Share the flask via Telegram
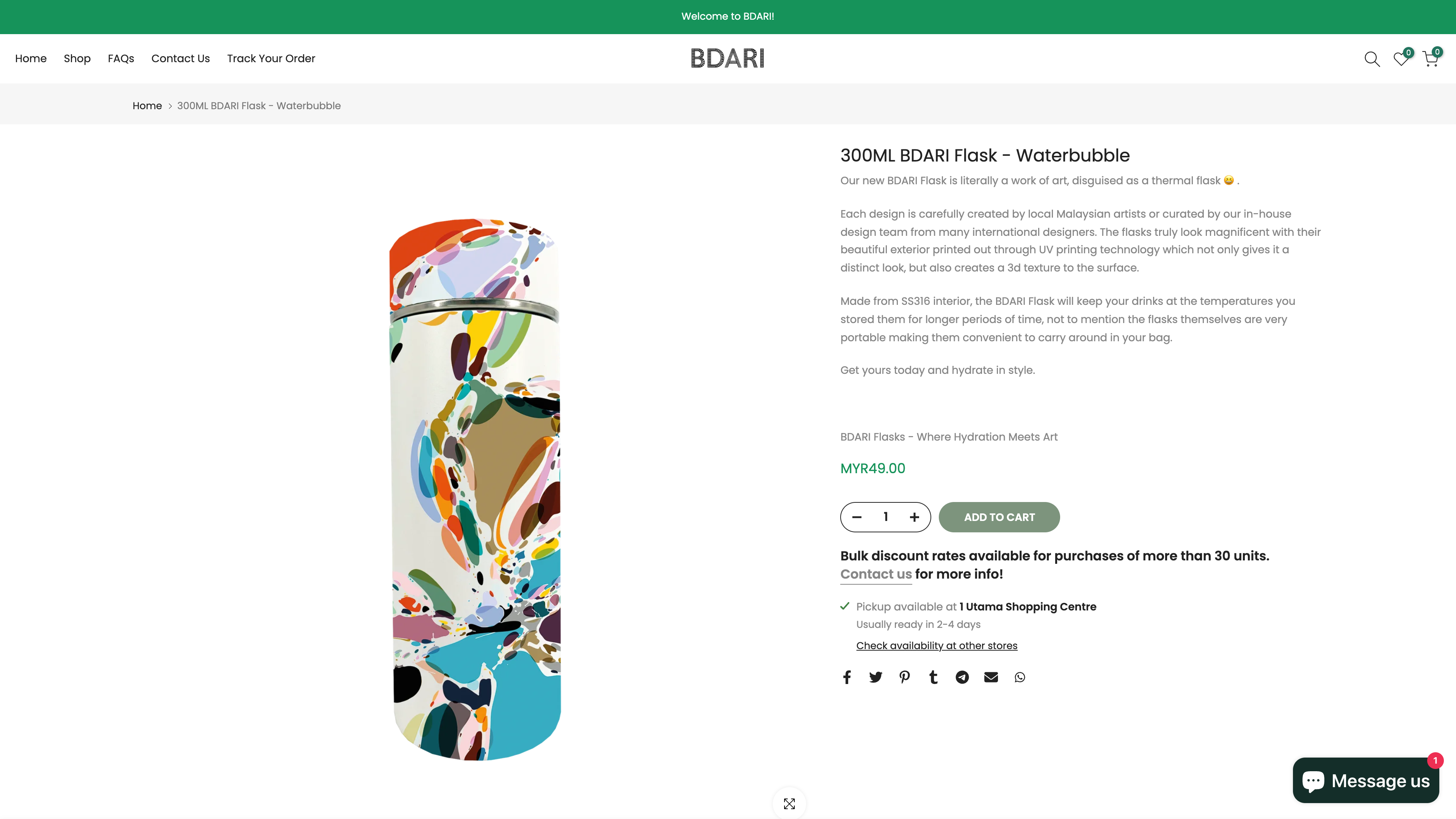 pos(962,676)
